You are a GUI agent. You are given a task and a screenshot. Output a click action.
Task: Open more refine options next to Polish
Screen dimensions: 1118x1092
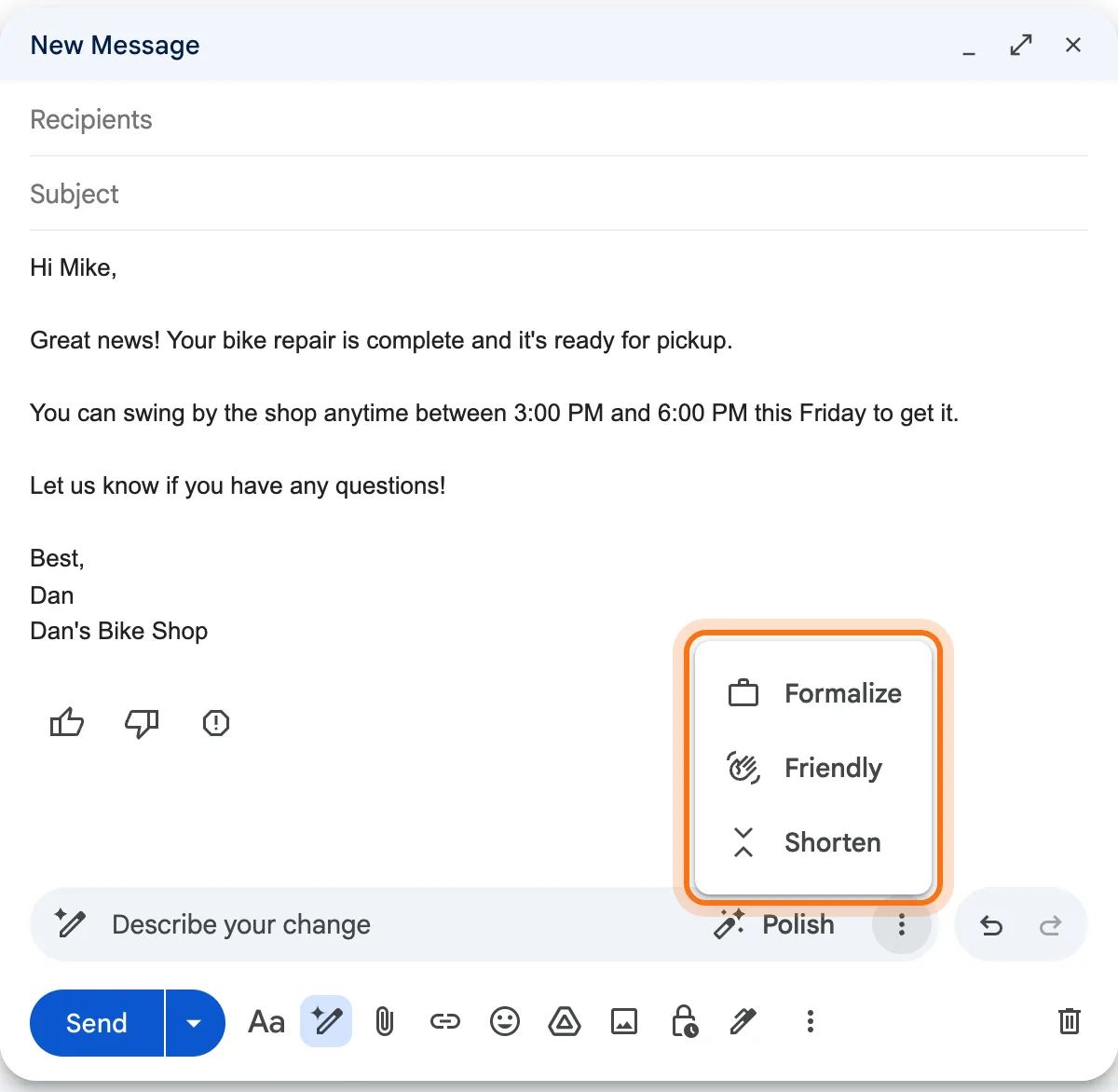click(902, 925)
